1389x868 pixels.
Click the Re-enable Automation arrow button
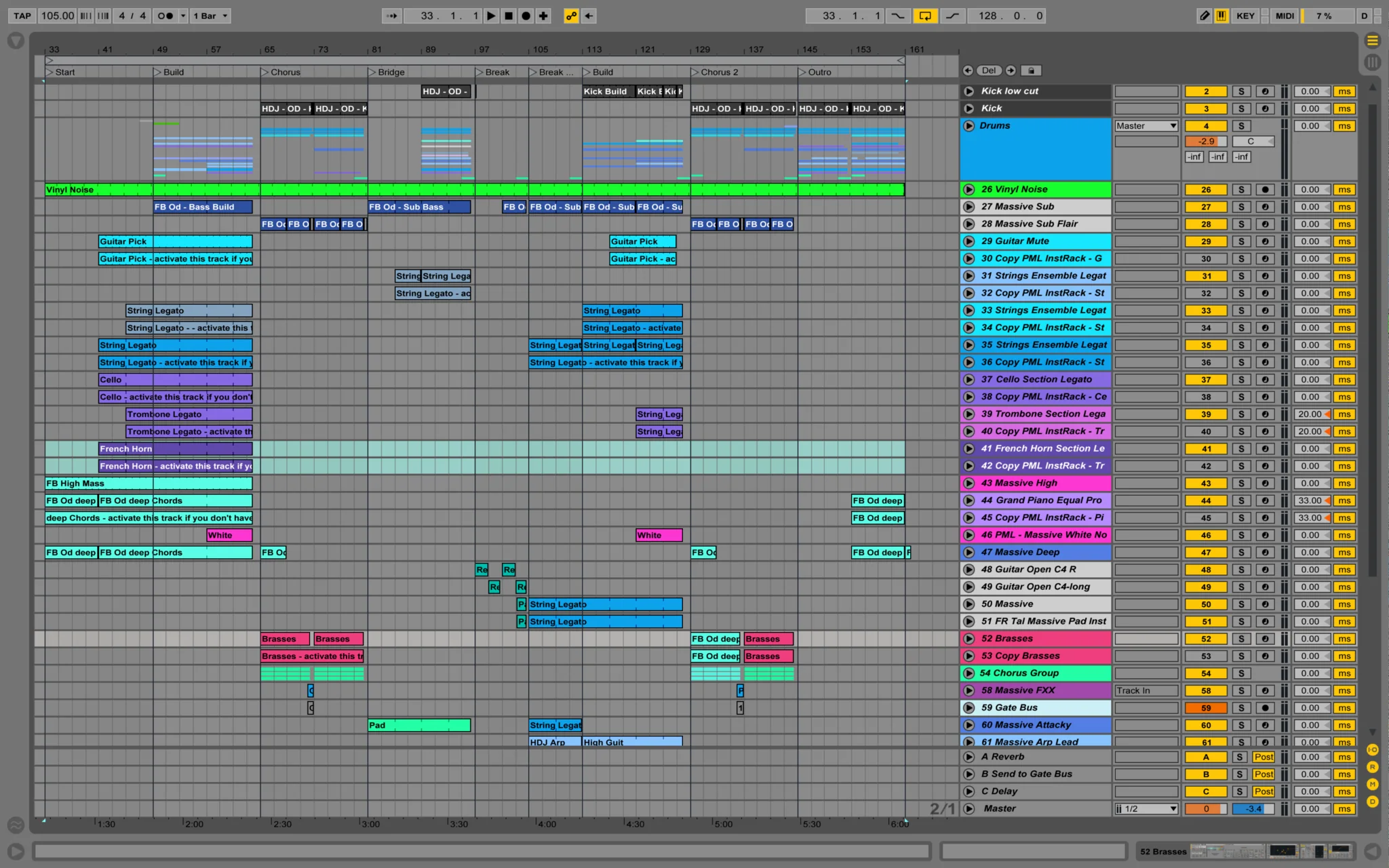(589, 16)
